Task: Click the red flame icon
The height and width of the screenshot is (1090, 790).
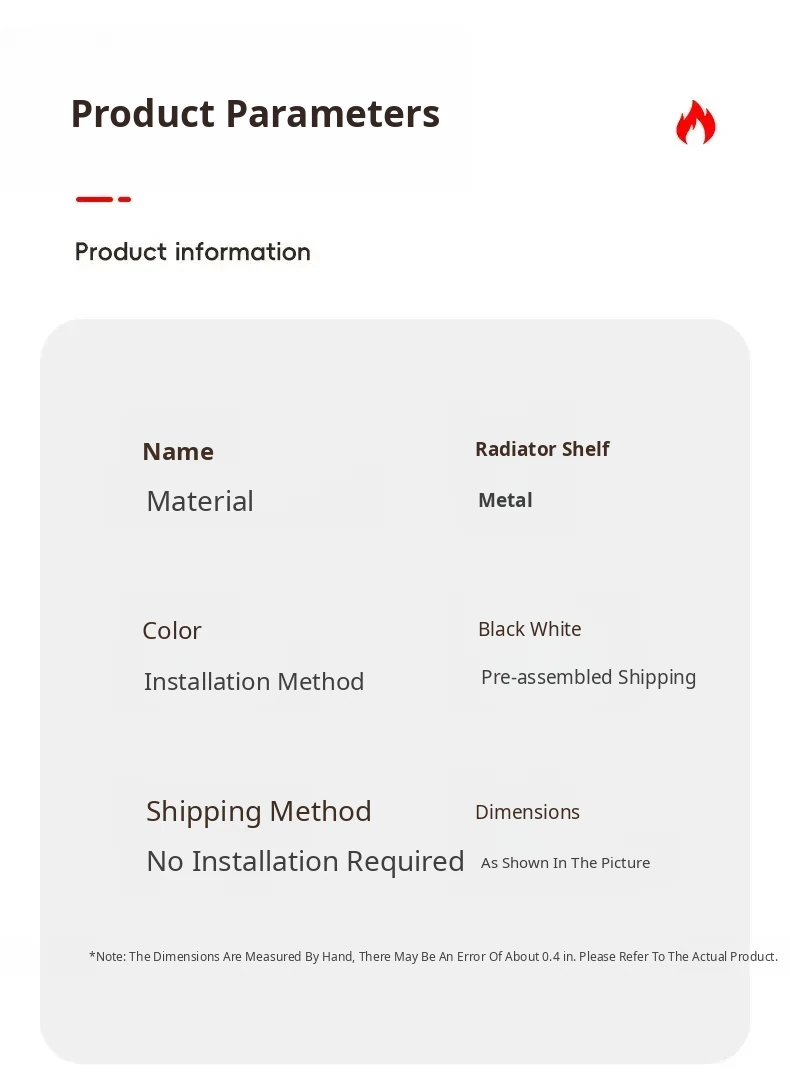Action: (x=695, y=123)
